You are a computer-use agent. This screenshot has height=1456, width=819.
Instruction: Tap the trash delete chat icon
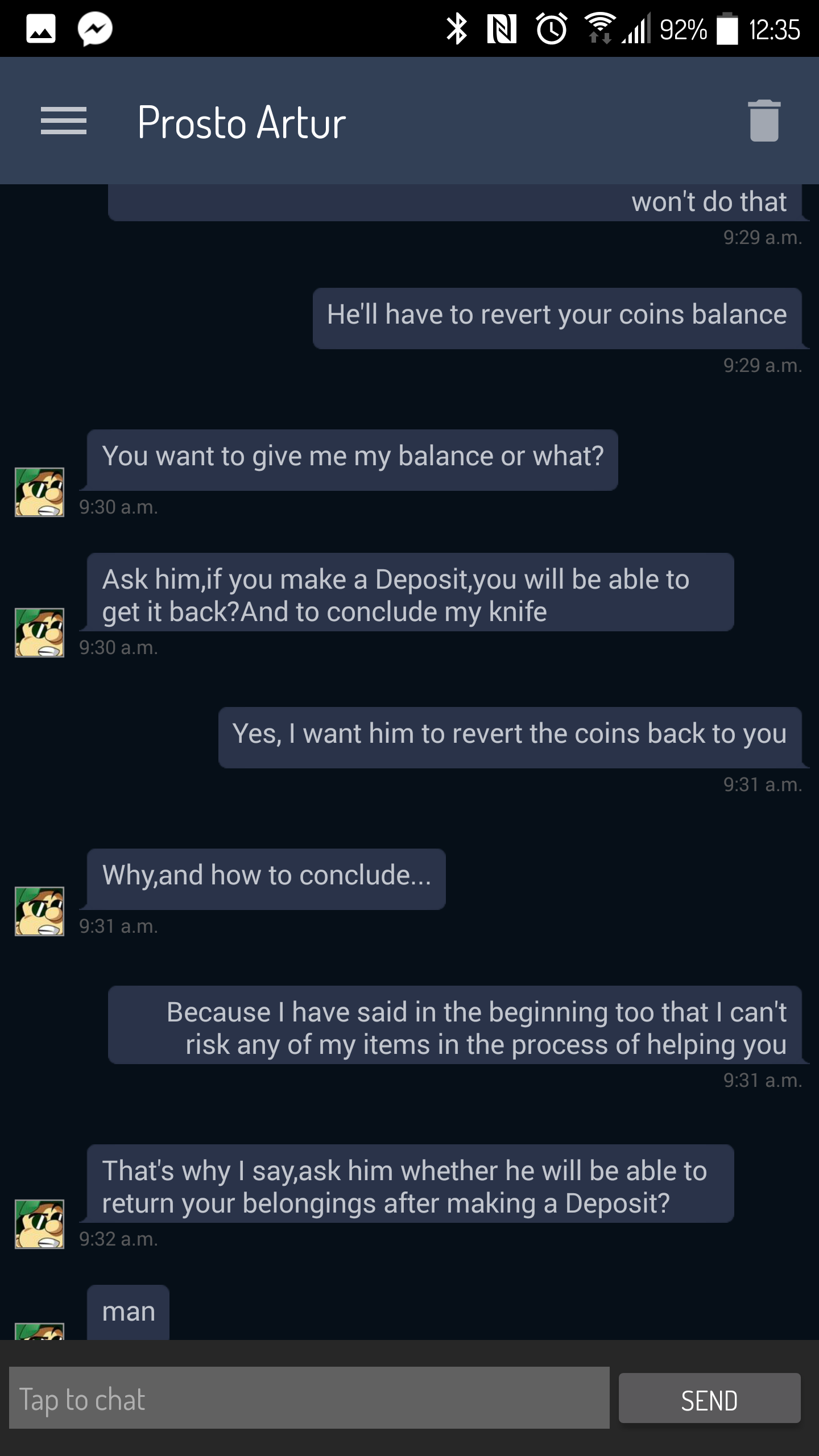pos(764,121)
